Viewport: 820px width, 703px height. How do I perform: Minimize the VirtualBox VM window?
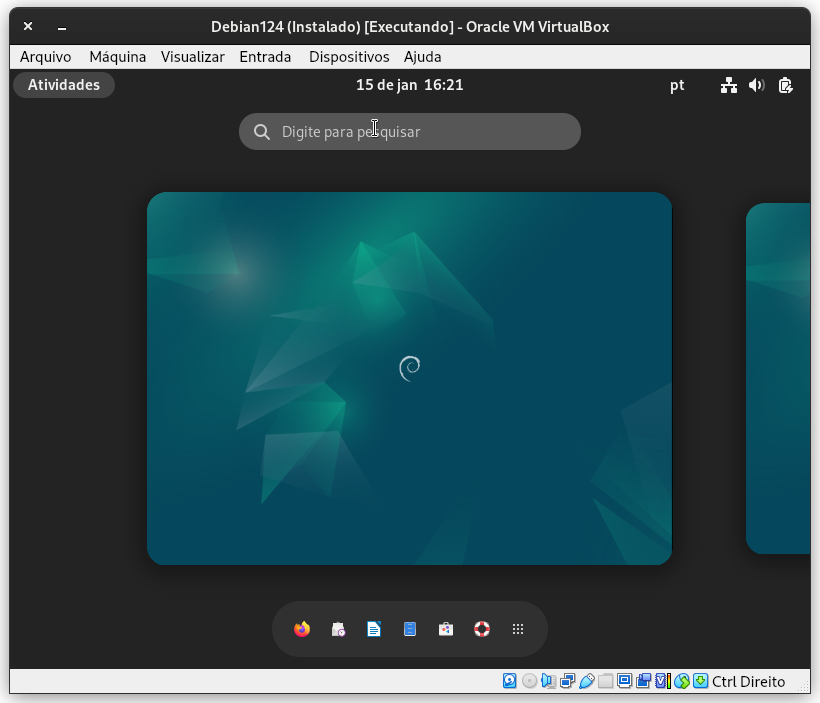[x=62, y=27]
